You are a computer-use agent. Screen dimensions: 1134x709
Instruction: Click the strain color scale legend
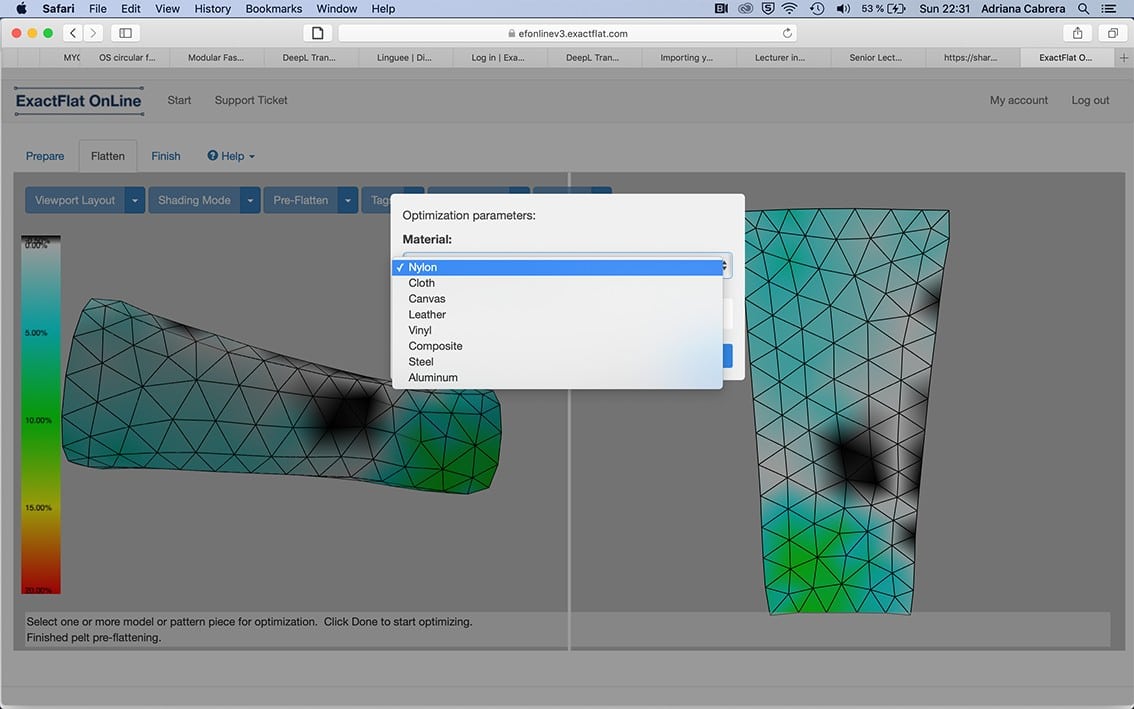[41, 415]
